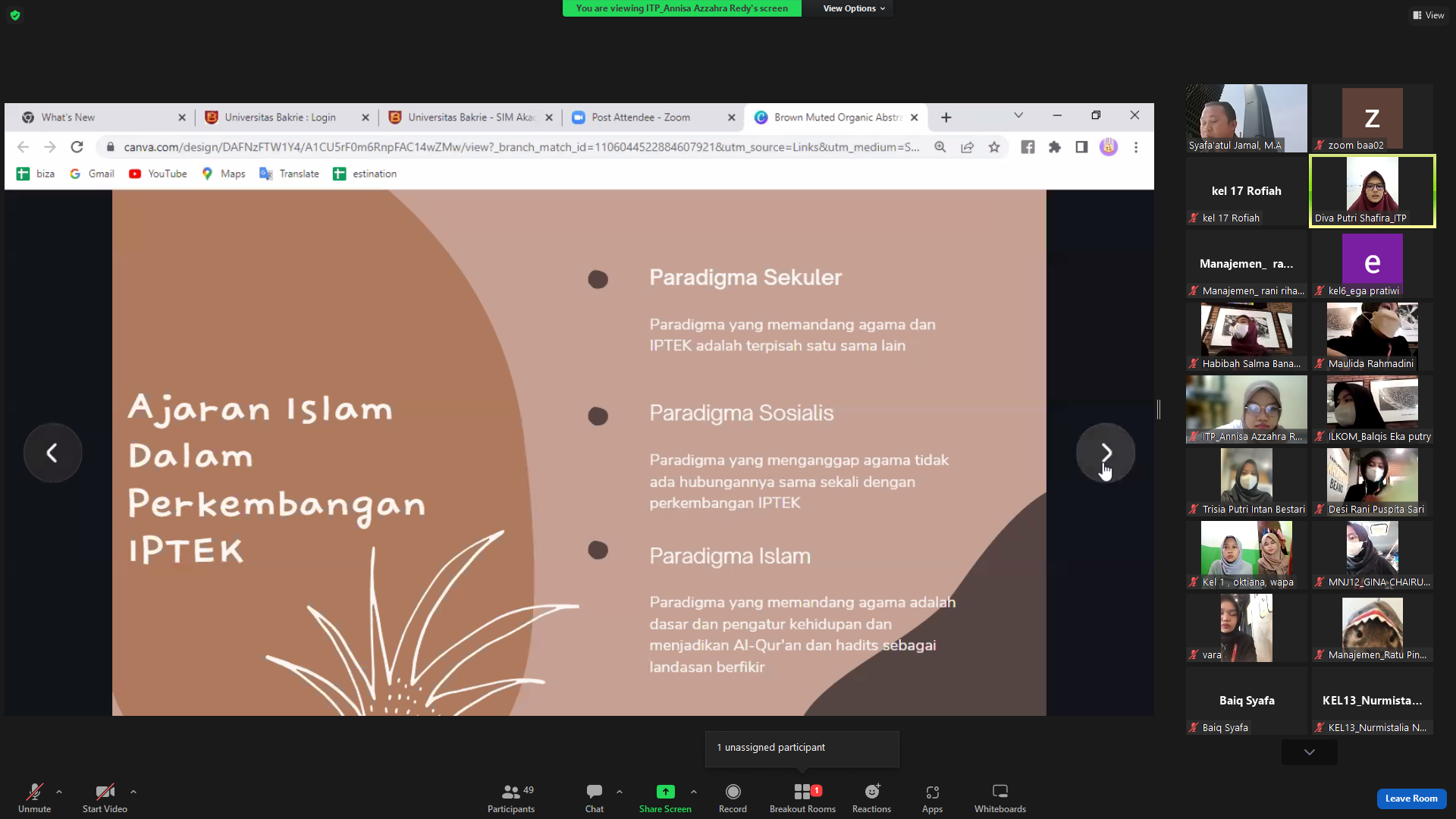The height and width of the screenshot is (819, 1456).
Task: Open a new browser tab
Action: (x=946, y=118)
